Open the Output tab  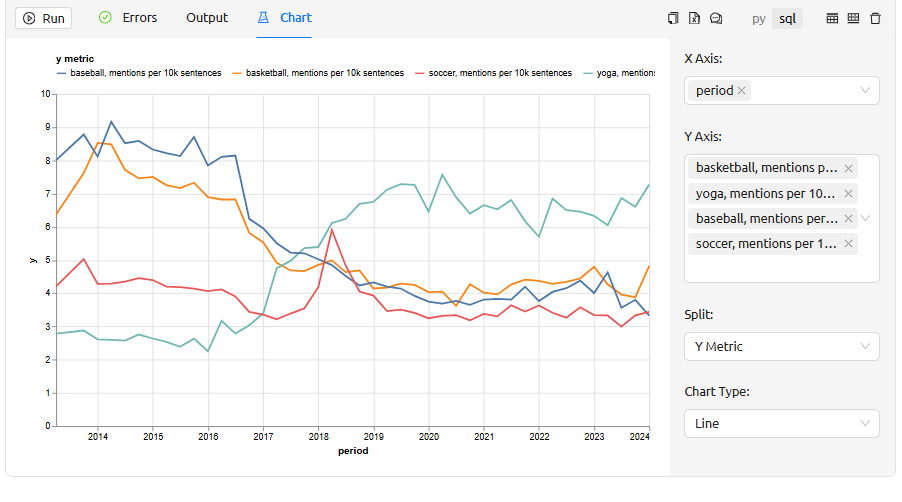[207, 18]
